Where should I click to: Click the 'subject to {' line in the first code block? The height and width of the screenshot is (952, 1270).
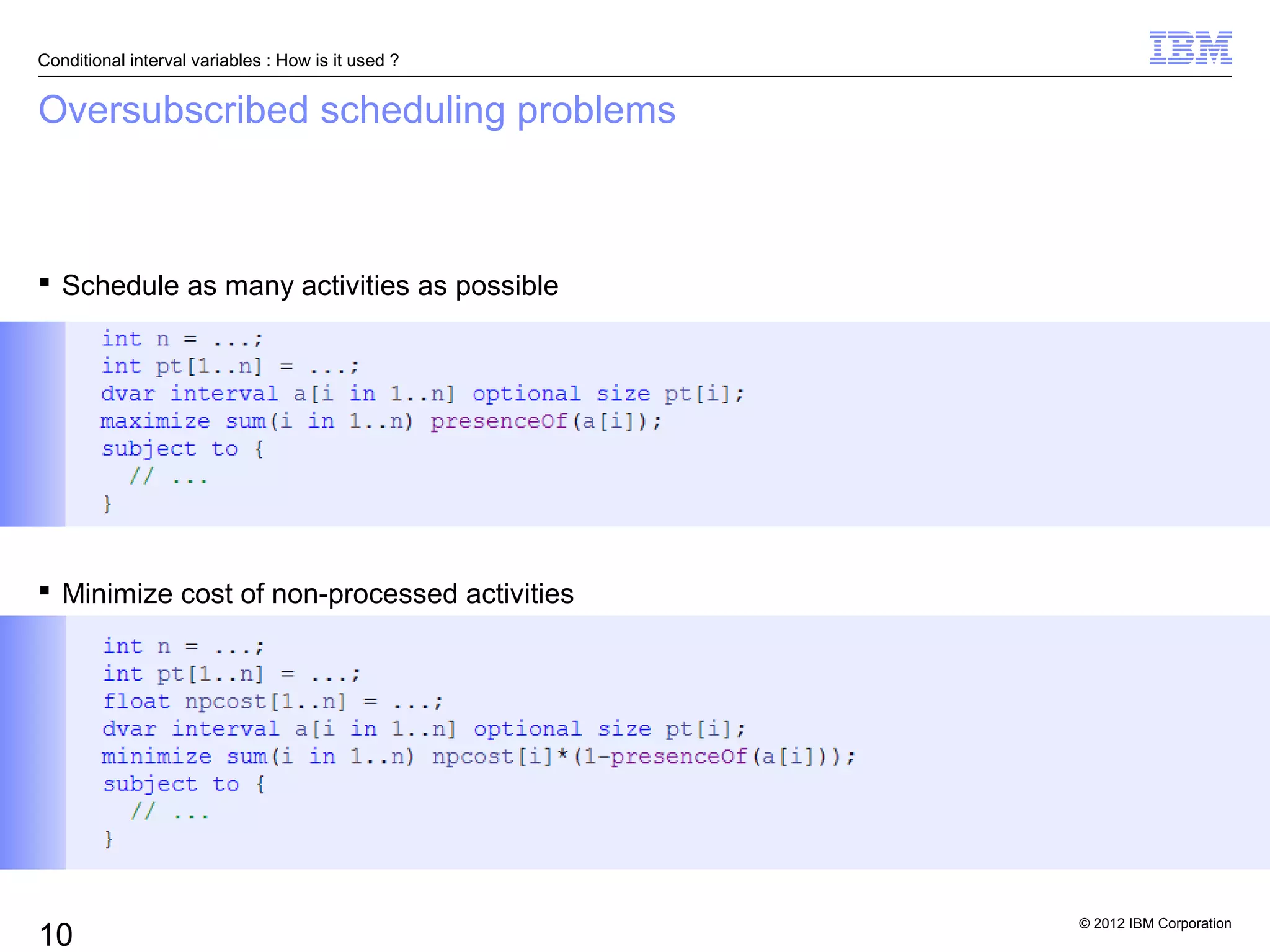pyautogui.click(x=183, y=449)
